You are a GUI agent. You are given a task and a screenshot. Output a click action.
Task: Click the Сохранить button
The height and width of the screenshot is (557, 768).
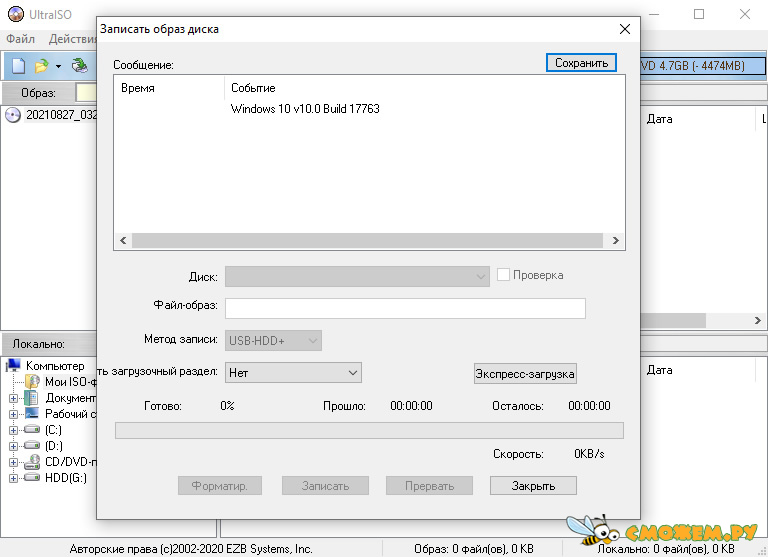581,63
